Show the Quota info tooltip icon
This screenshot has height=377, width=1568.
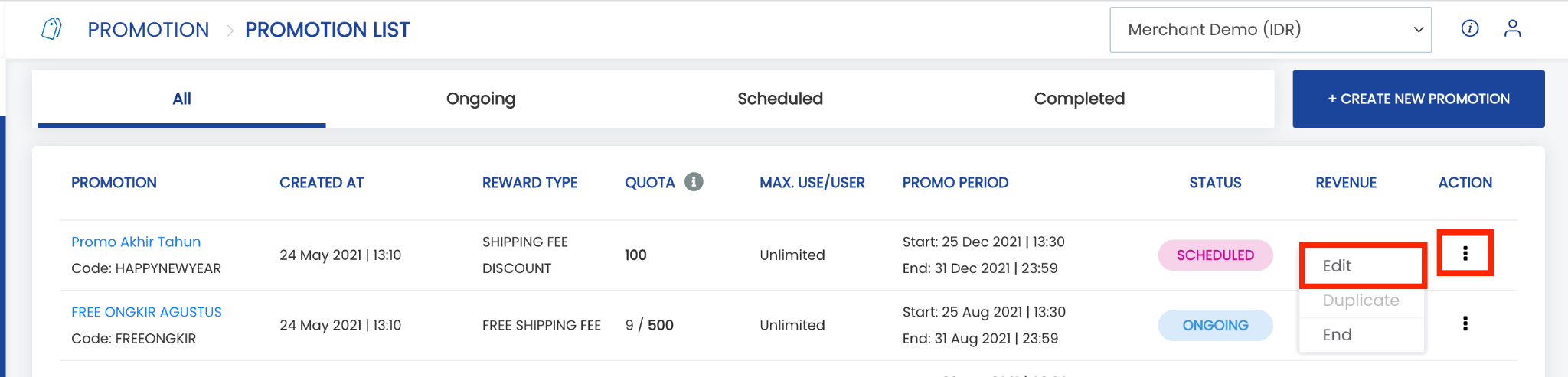694,182
